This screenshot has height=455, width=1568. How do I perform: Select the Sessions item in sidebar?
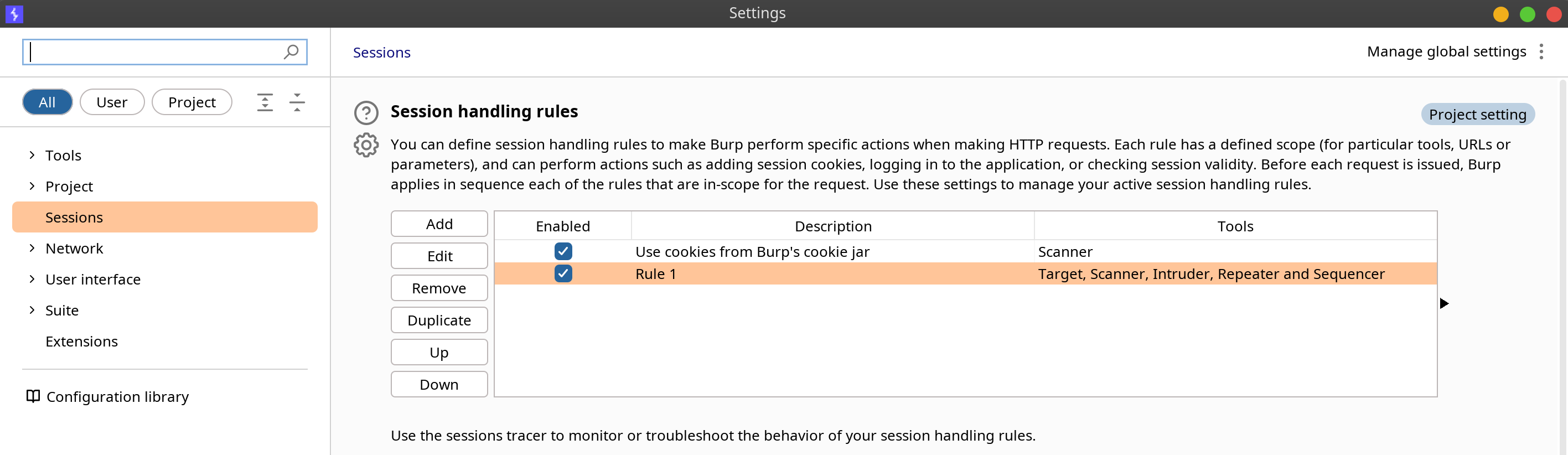click(x=165, y=218)
